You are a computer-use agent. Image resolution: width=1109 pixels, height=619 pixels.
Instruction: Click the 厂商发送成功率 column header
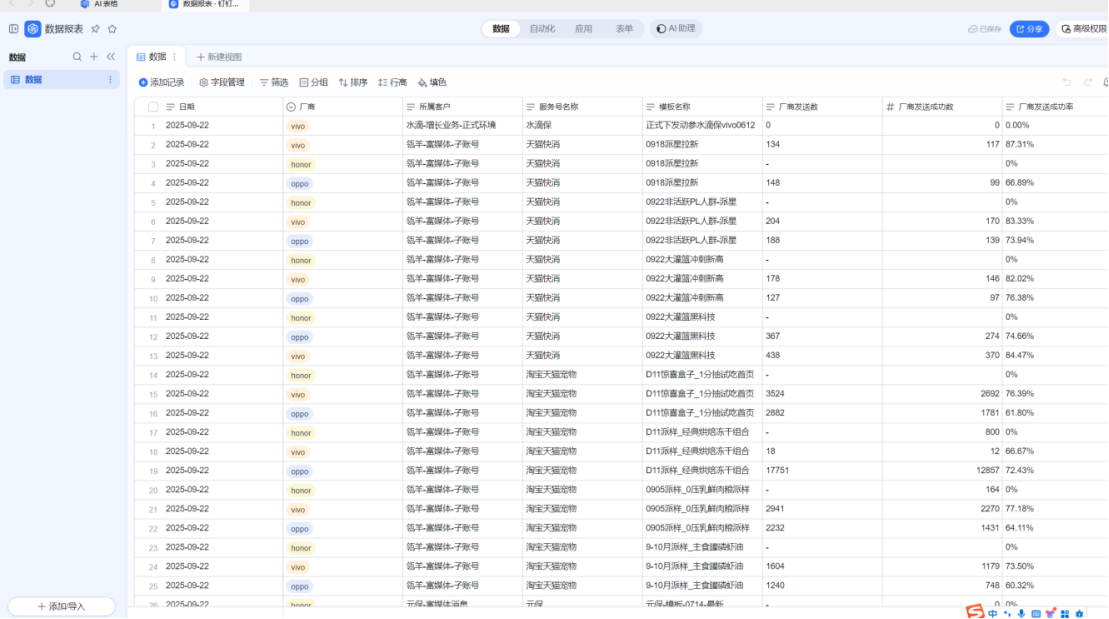[1045, 106]
